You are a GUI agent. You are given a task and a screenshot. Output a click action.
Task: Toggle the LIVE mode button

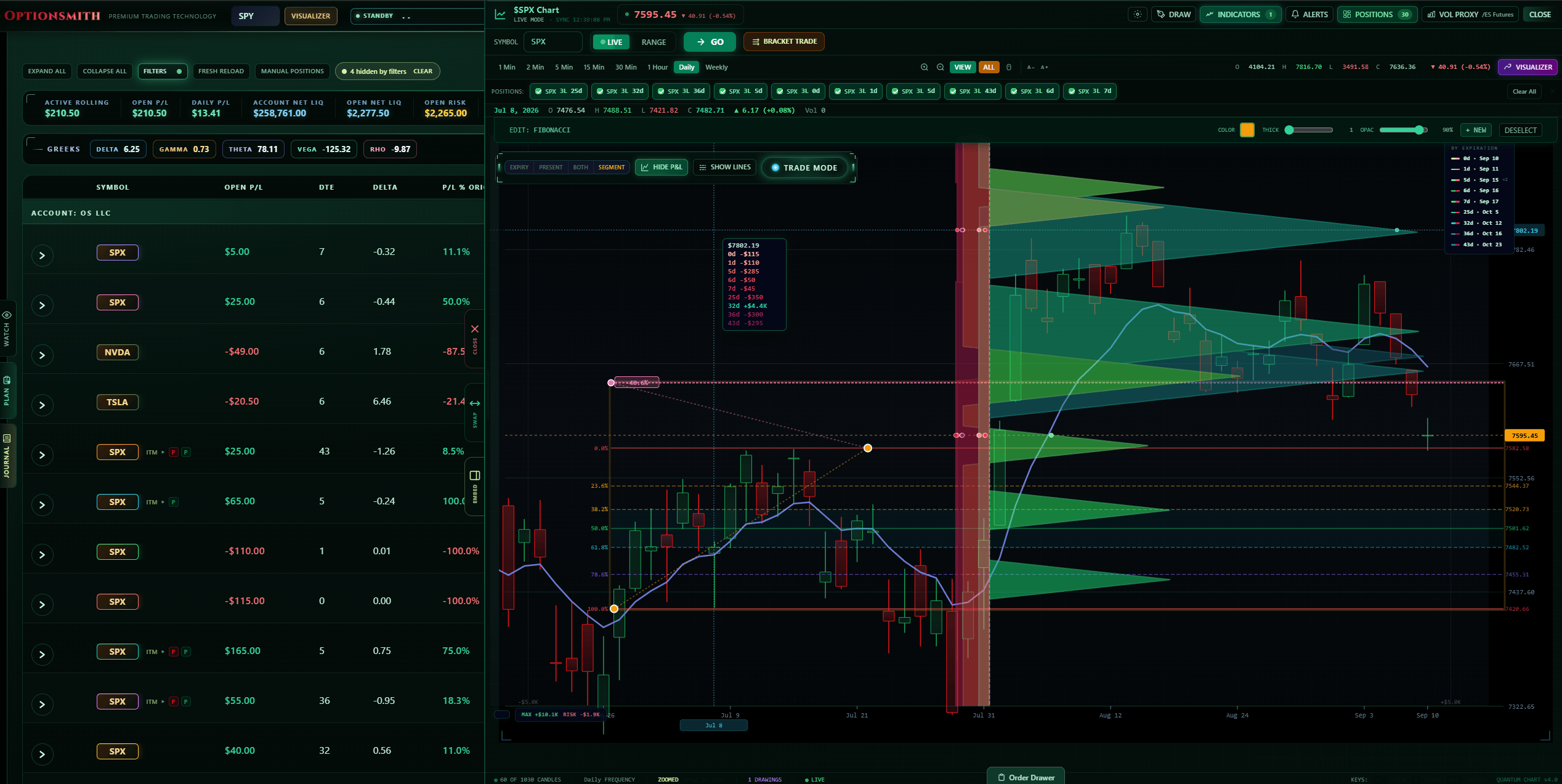pos(611,42)
